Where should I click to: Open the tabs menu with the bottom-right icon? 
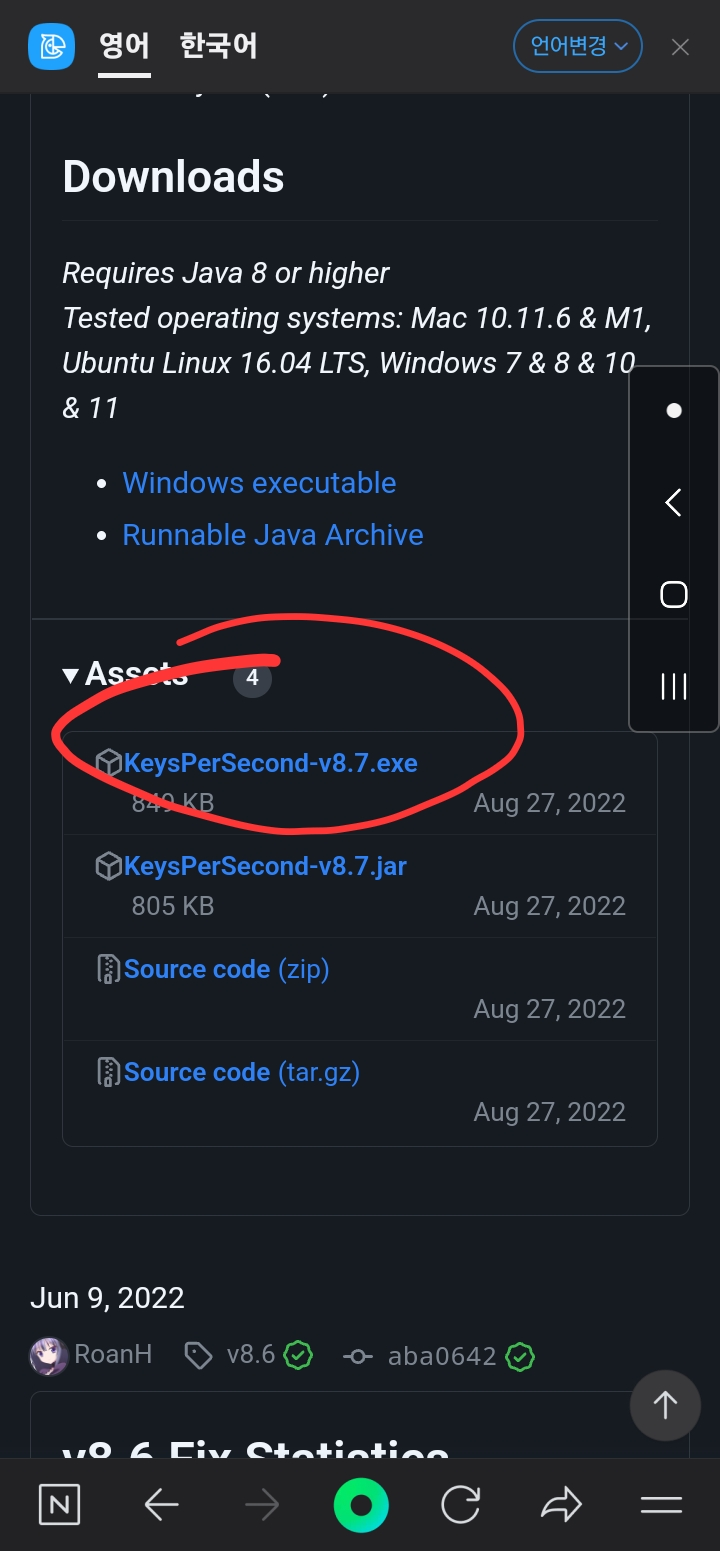point(660,1504)
